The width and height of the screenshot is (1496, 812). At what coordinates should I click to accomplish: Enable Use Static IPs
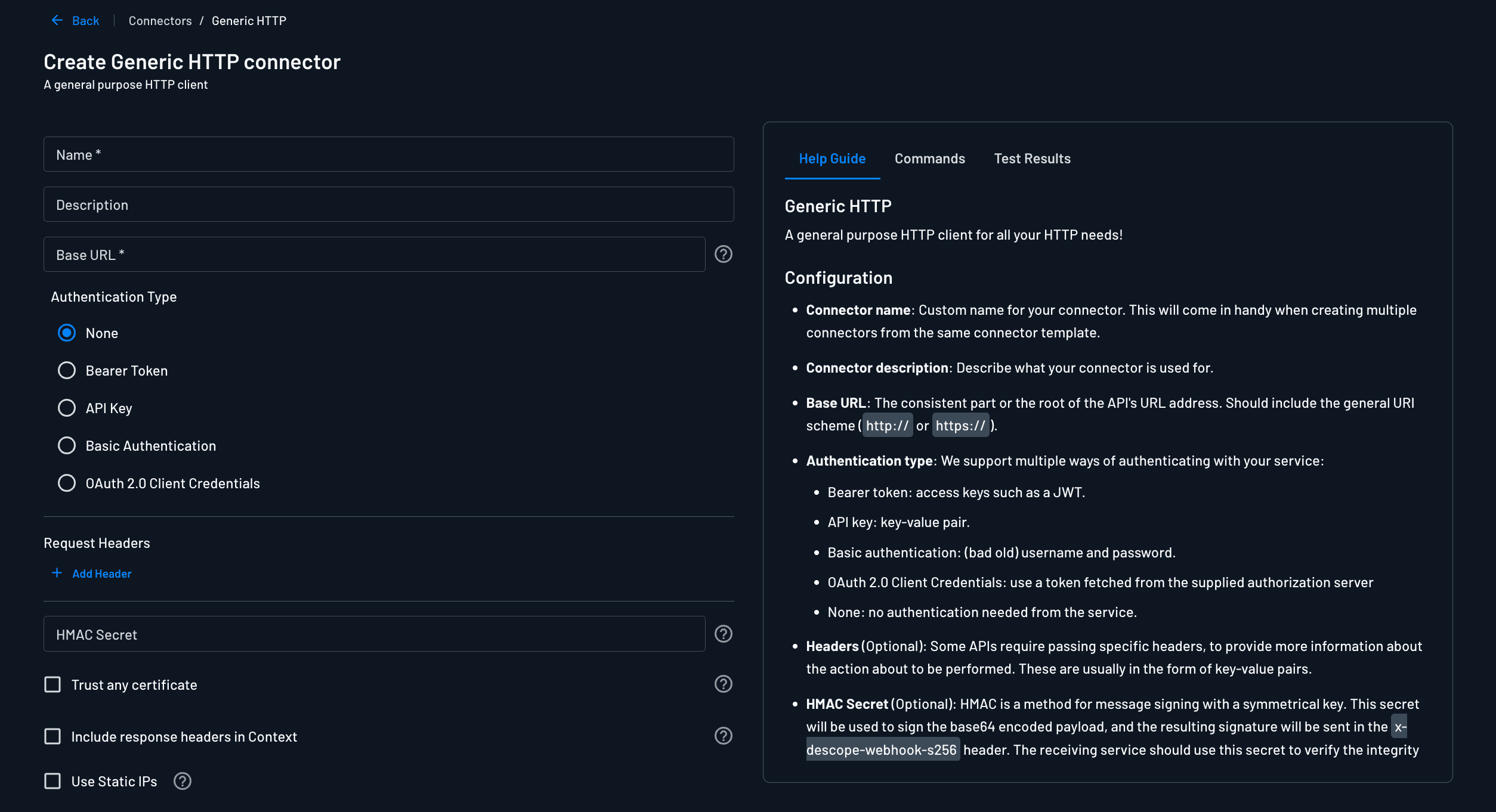[x=52, y=781]
